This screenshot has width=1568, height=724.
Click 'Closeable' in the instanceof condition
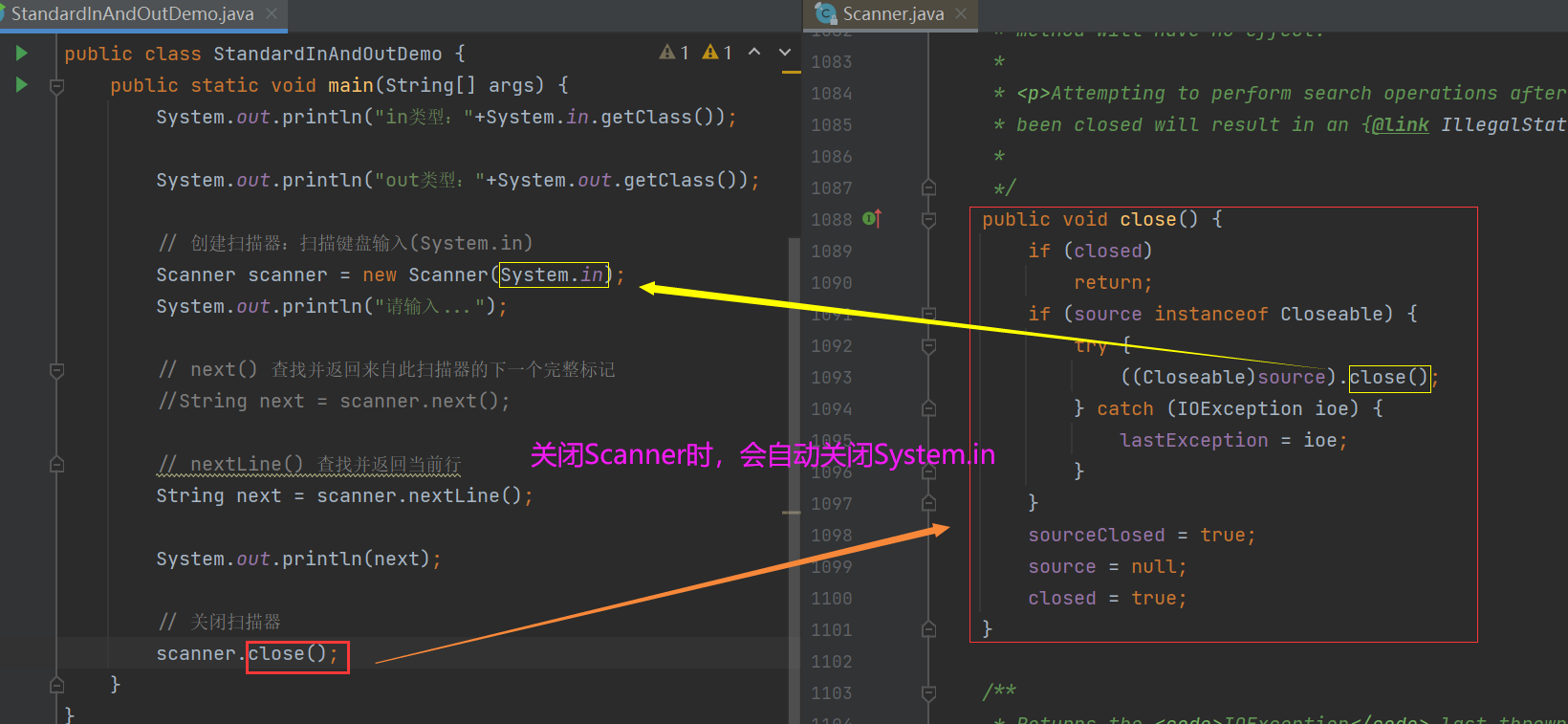pyautogui.click(x=1331, y=315)
